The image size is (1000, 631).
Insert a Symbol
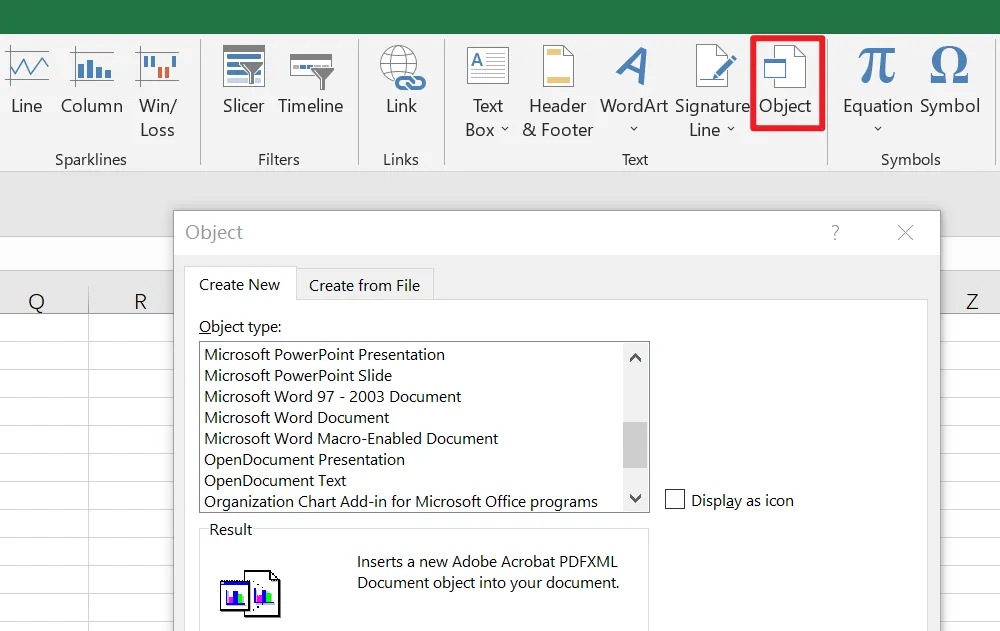click(950, 81)
